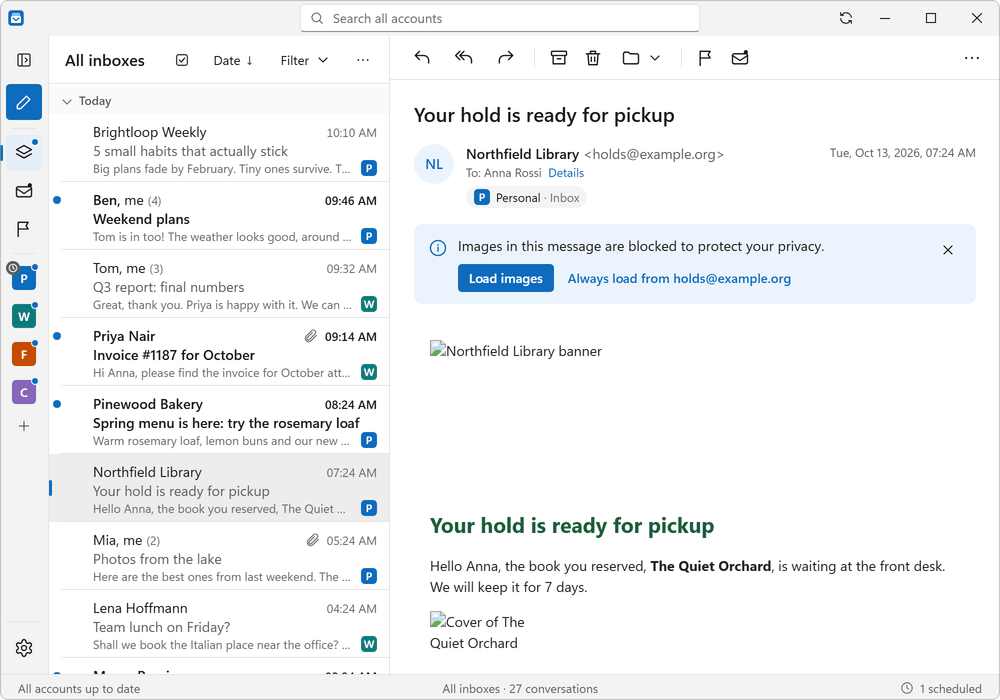
Task: Click Always load from holds@example.org link
Action: click(679, 279)
